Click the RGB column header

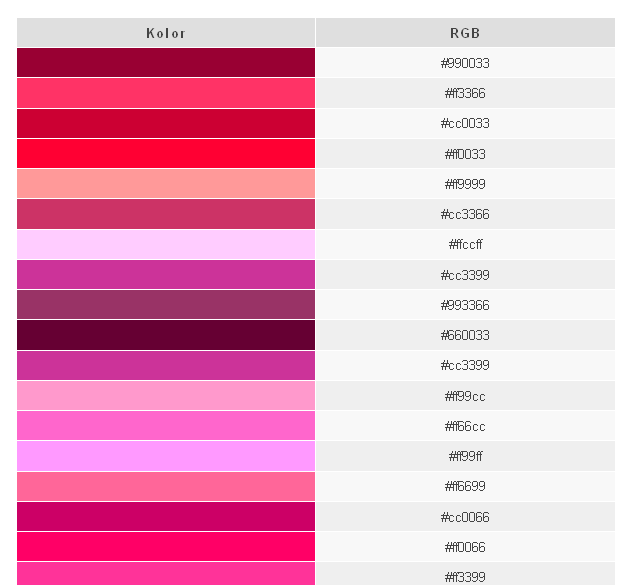pyautogui.click(x=465, y=33)
